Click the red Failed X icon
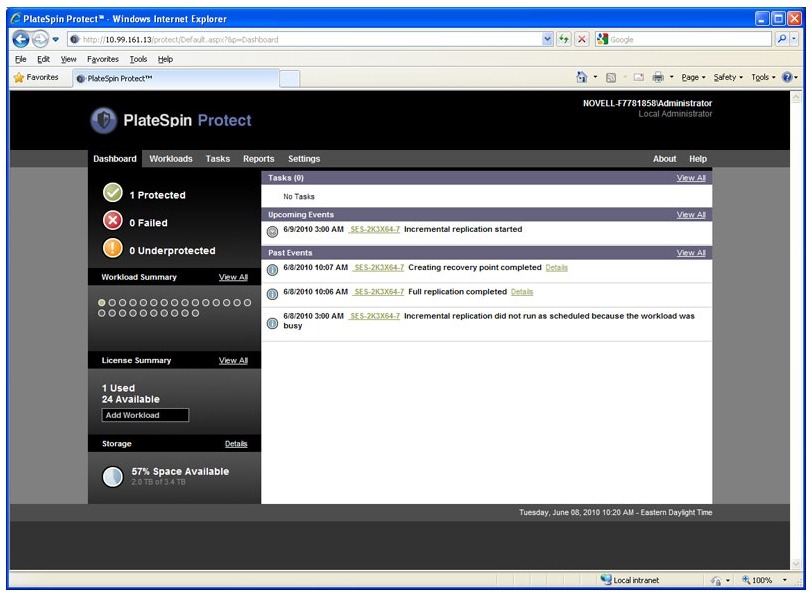812x595 pixels. [112, 221]
